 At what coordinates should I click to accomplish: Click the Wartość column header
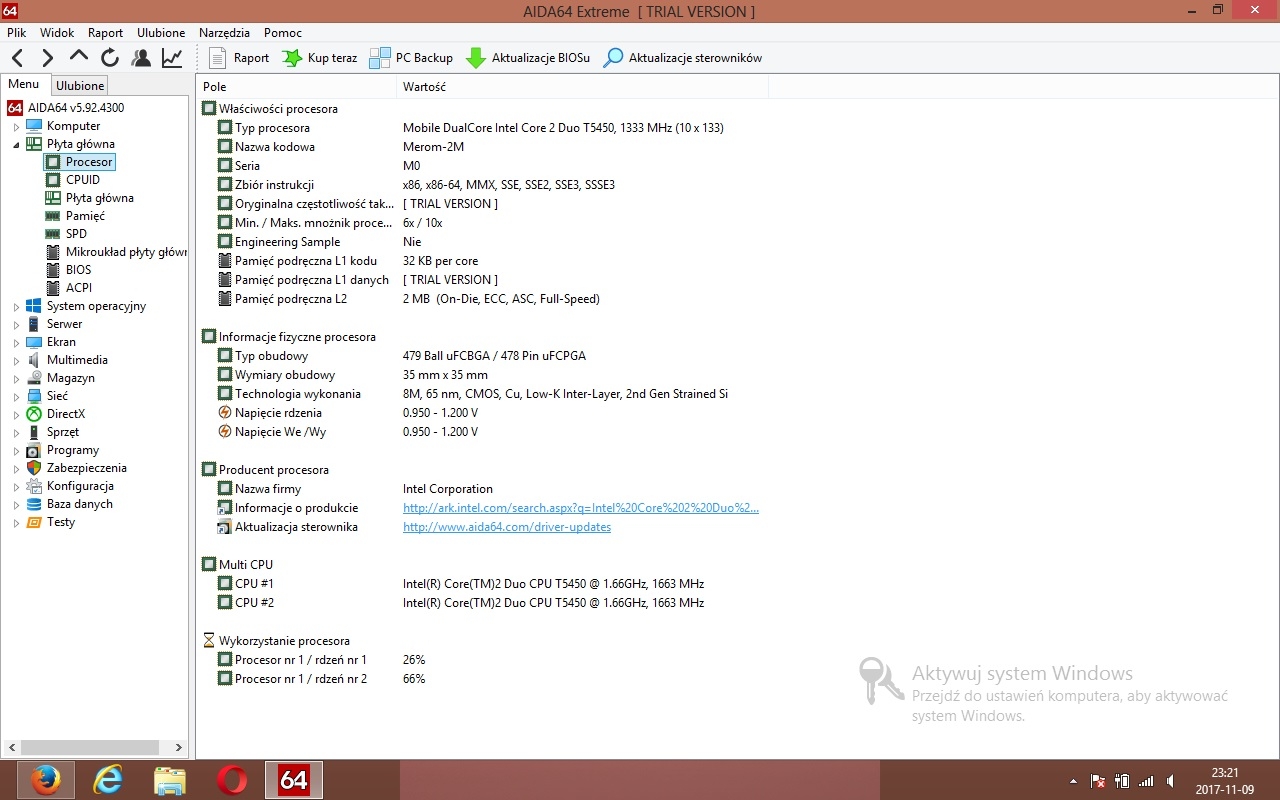point(582,87)
